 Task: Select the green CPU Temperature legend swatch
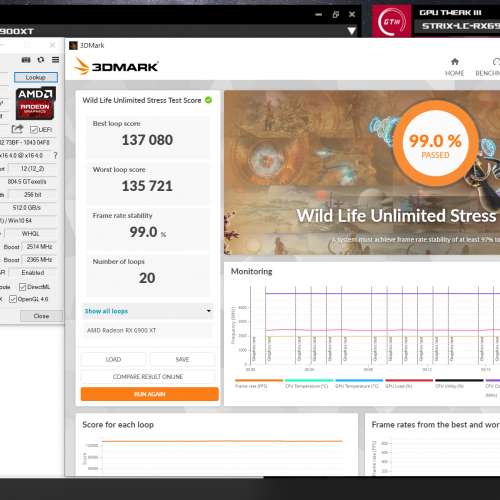(x=309, y=380)
